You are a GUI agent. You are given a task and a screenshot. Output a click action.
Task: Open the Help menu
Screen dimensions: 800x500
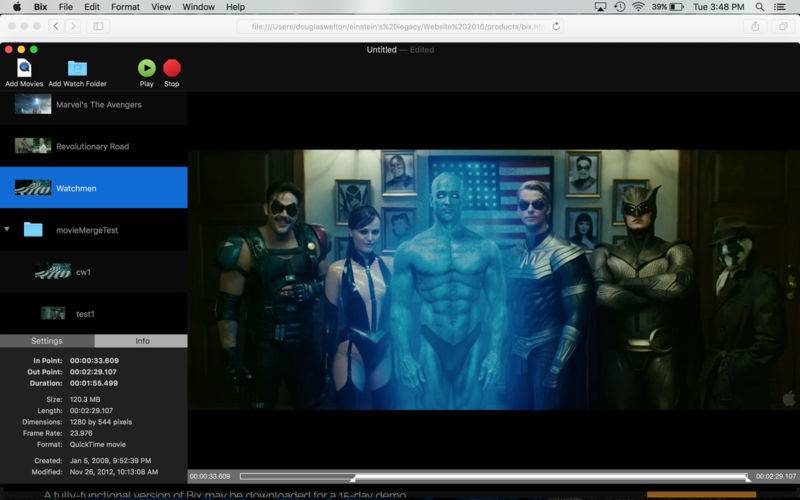pos(235,7)
